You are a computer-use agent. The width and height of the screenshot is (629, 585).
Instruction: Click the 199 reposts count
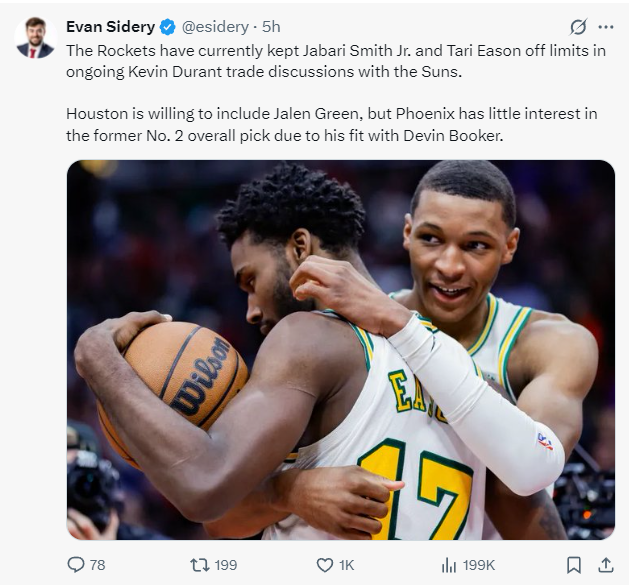pyautogui.click(x=226, y=565)
